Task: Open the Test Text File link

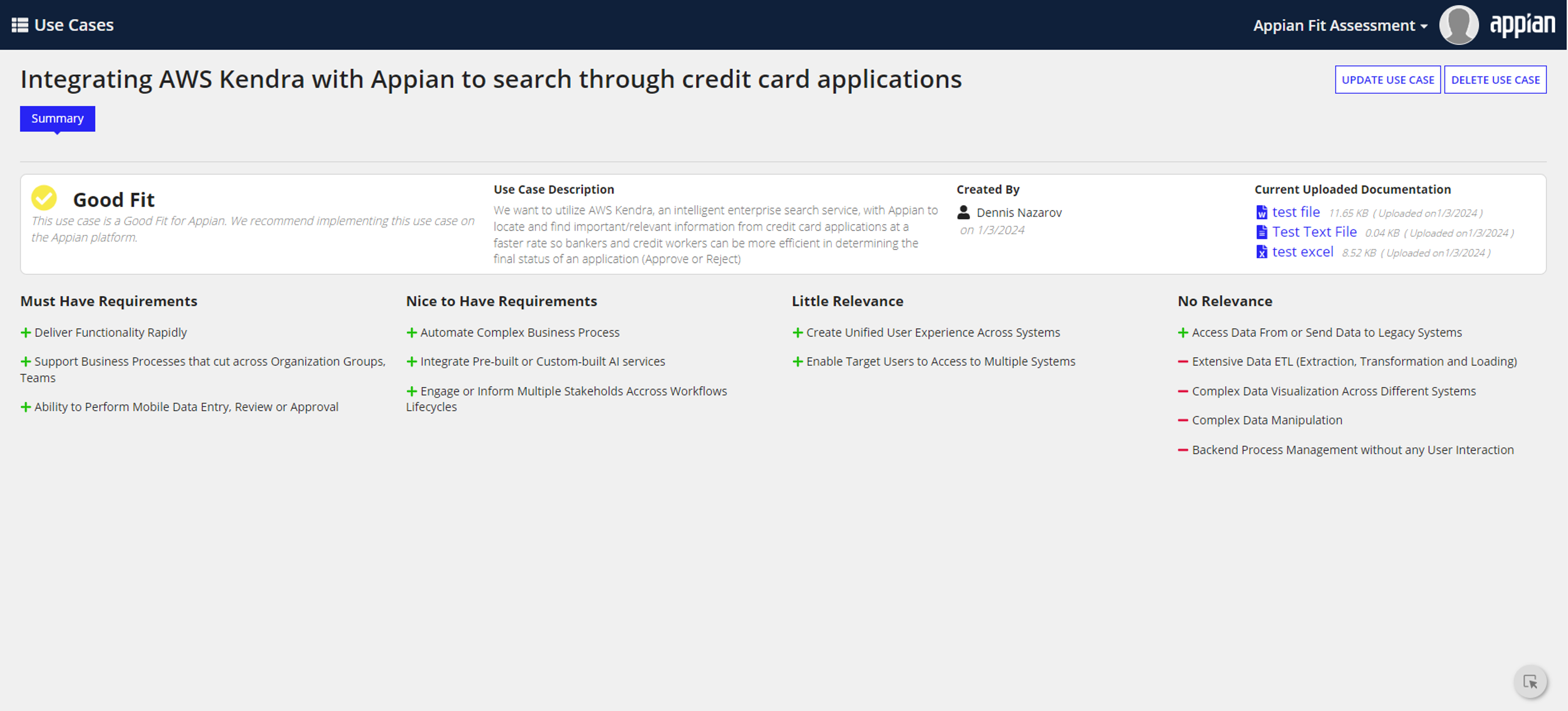Action: 1314,232
